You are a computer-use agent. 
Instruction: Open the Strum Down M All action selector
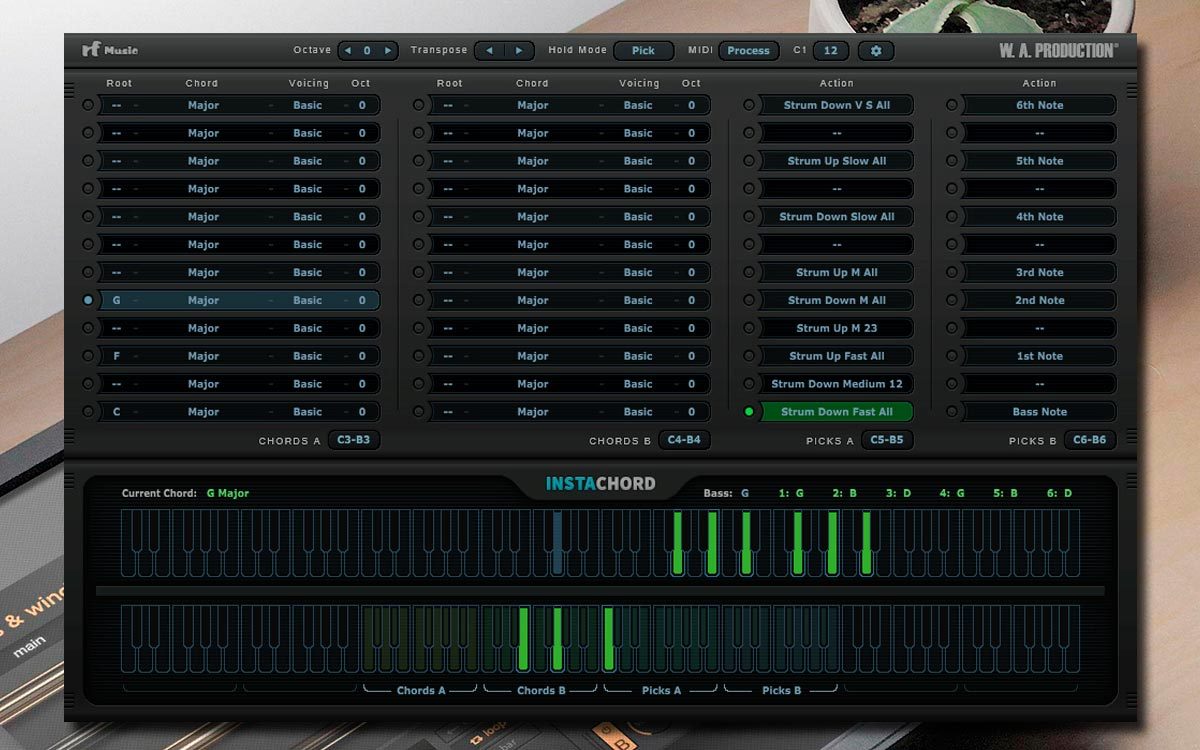click(x=837, y=300)
